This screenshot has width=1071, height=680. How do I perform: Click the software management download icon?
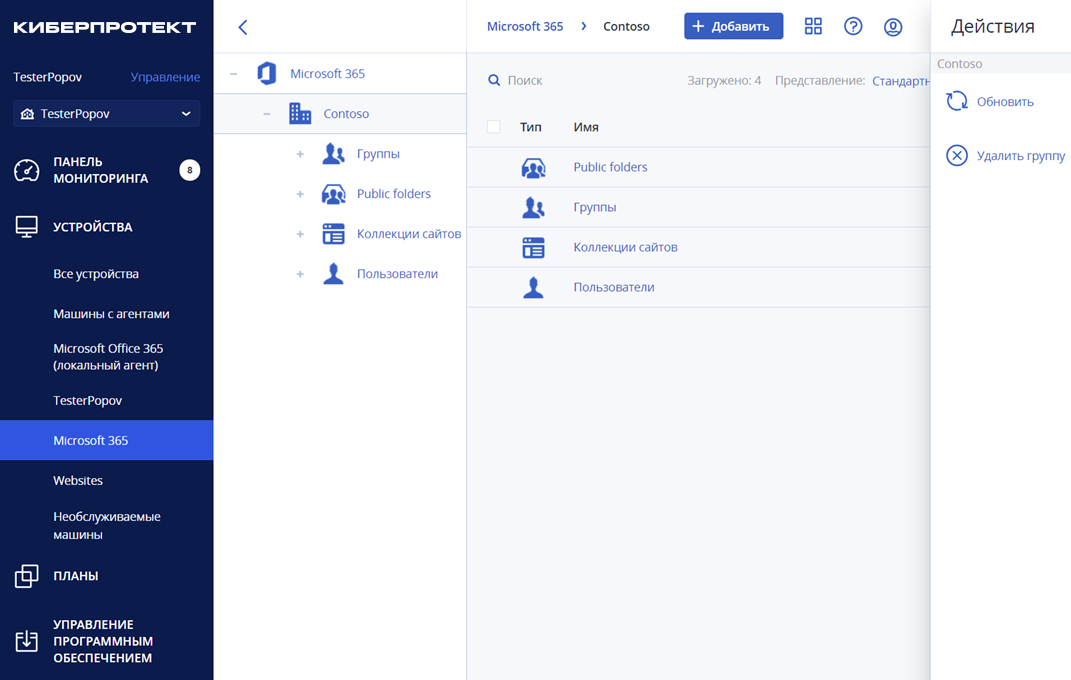[x=27, y=641]
